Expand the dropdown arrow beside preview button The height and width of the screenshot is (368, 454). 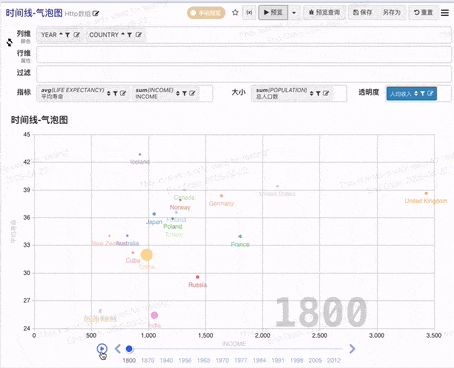tap(294, 13)
